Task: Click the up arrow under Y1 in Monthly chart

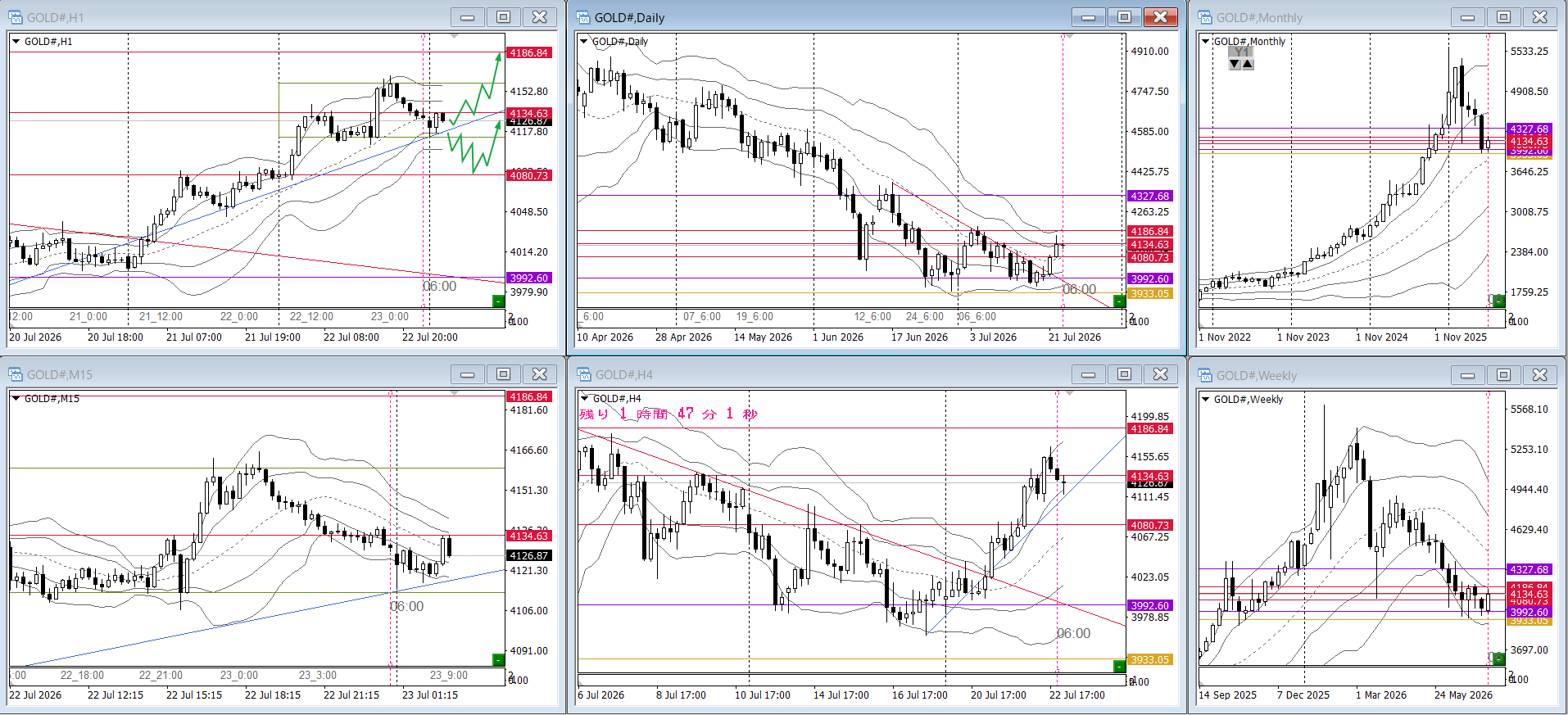Action: 1248,64
